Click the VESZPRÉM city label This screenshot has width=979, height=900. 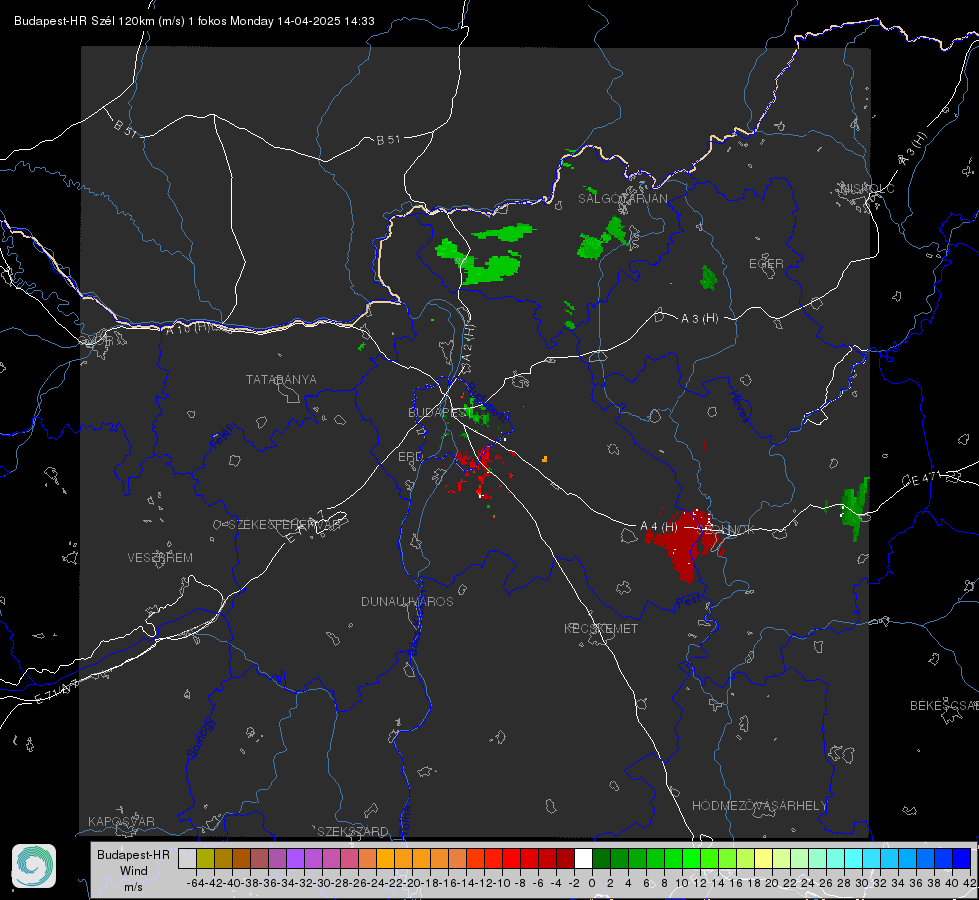[160, 557]
